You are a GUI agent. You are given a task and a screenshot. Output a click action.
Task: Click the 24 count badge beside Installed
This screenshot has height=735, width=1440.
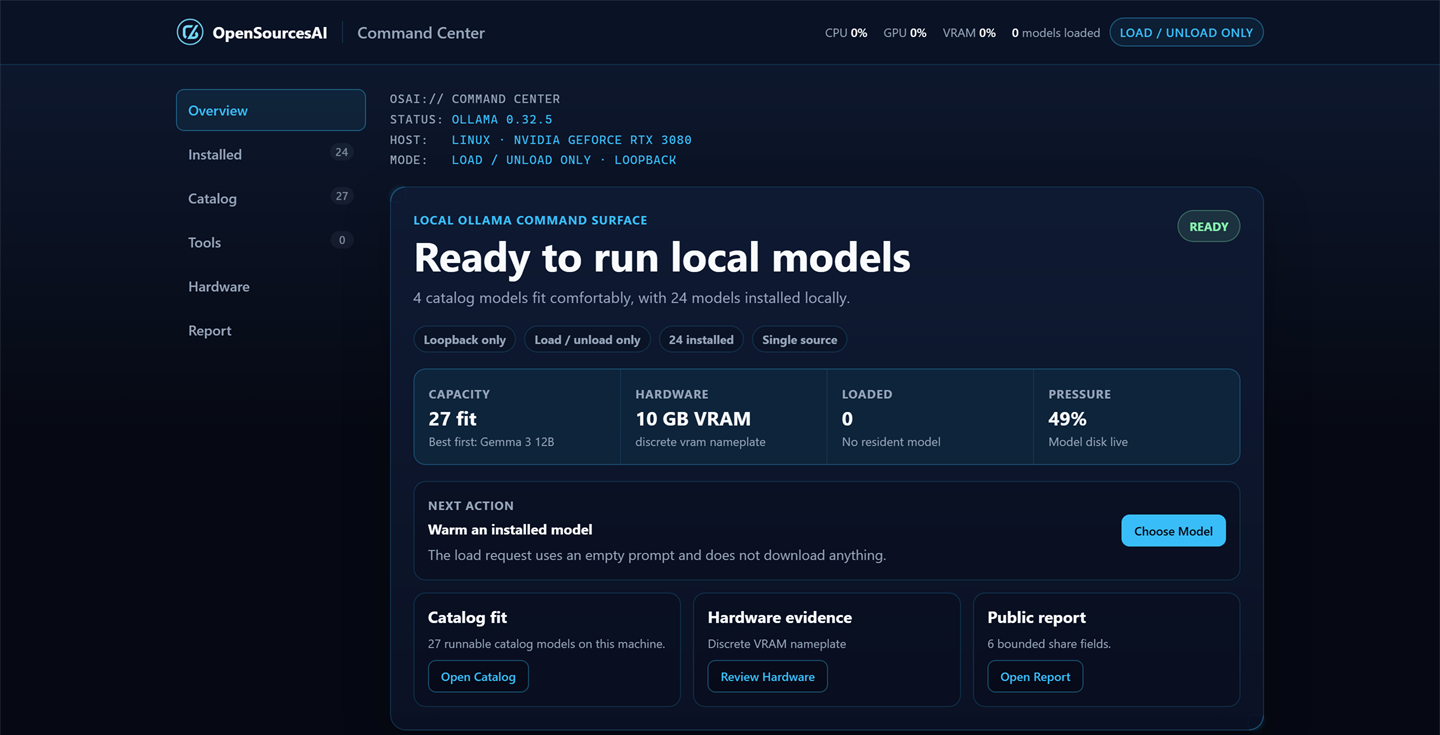(x=342, y=152)
